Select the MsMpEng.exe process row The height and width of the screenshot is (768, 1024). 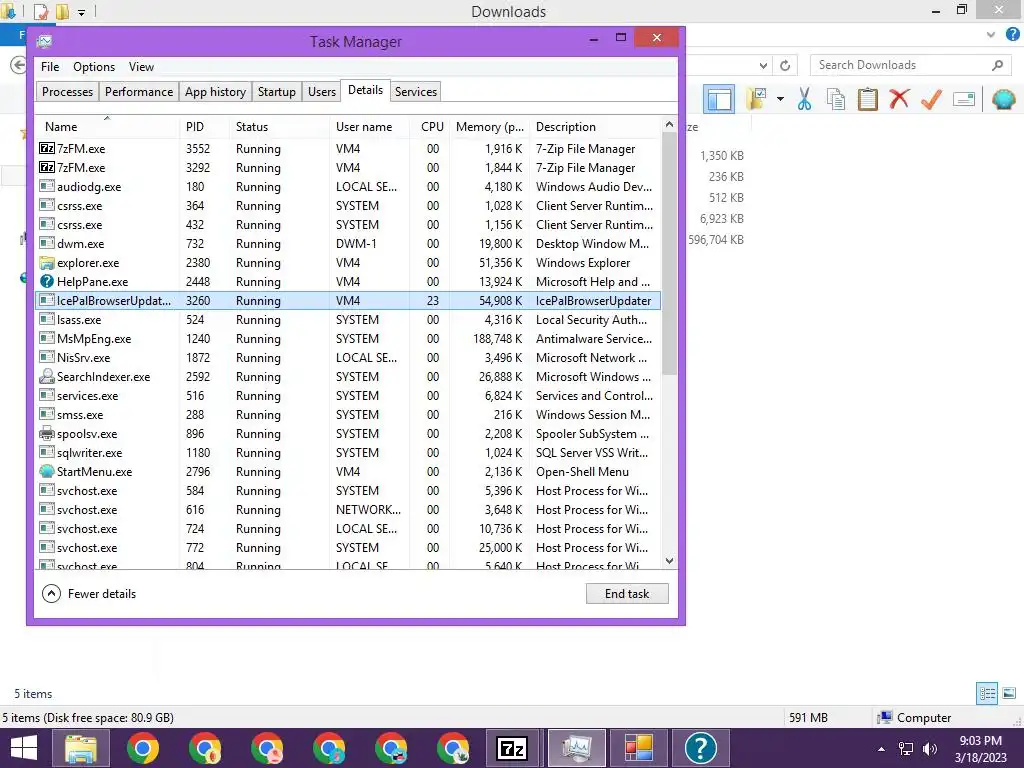click(348, 339)
